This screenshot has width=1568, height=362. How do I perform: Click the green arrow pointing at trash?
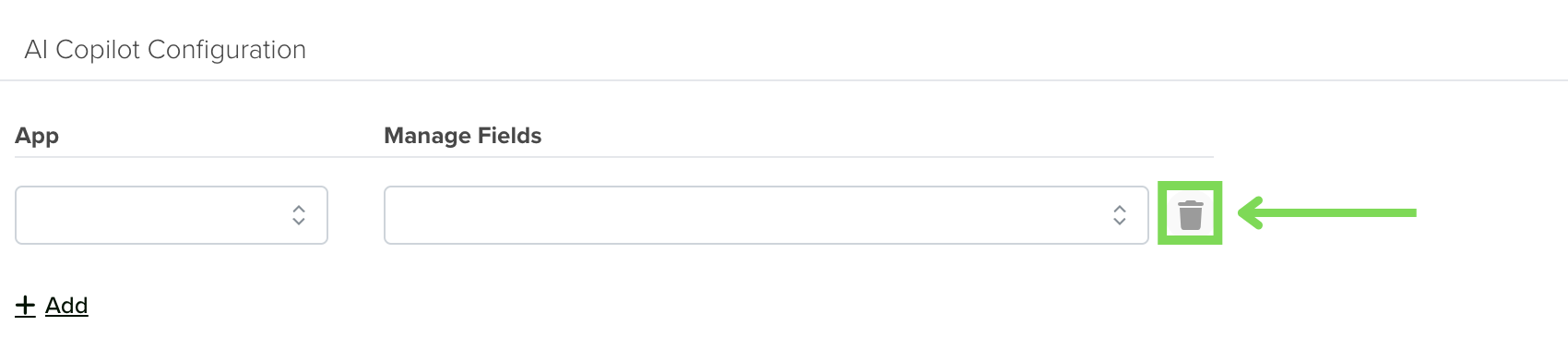tap(1326, 212)
